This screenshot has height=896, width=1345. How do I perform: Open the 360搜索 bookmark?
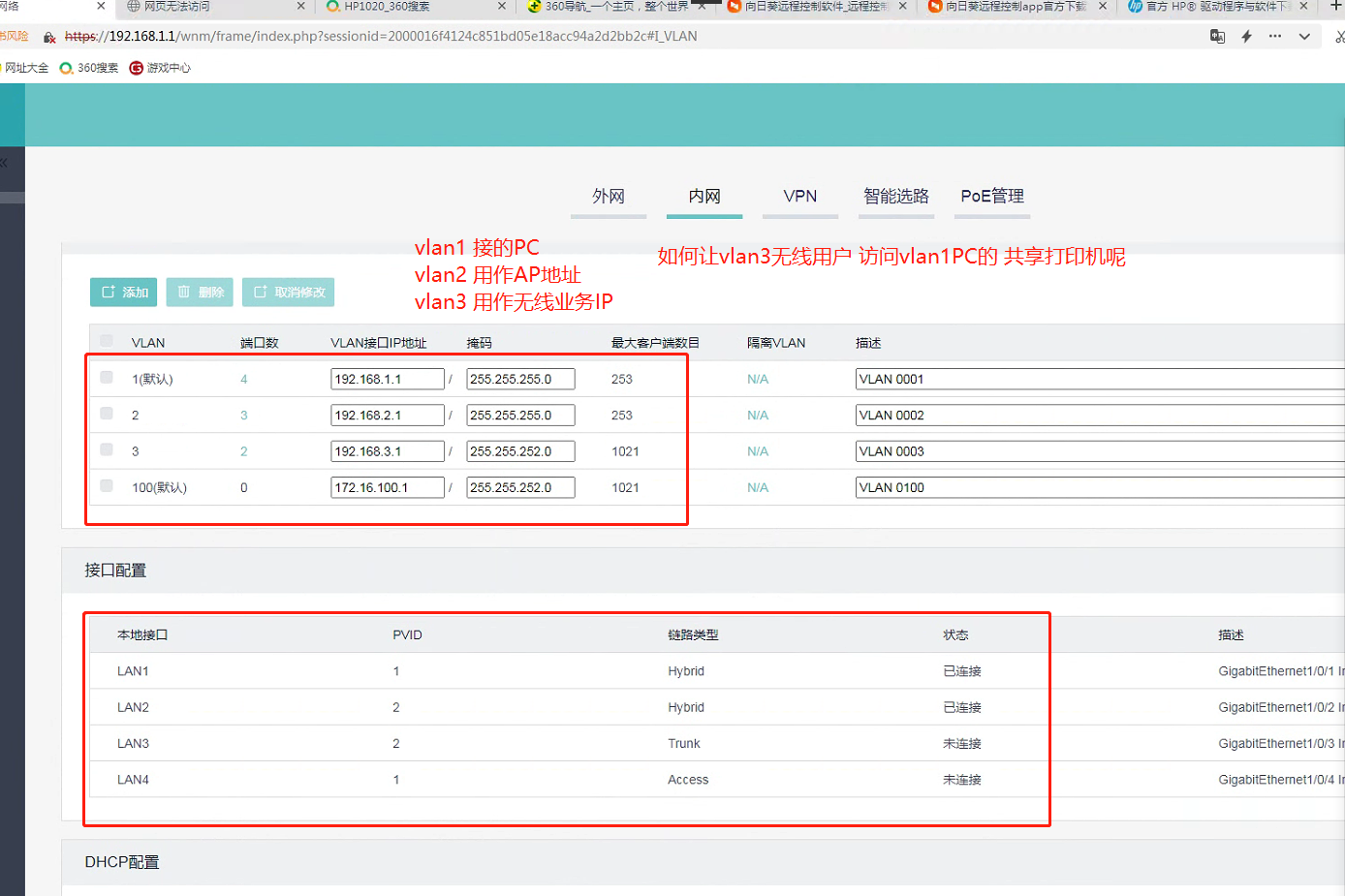(x=89, y=68)
